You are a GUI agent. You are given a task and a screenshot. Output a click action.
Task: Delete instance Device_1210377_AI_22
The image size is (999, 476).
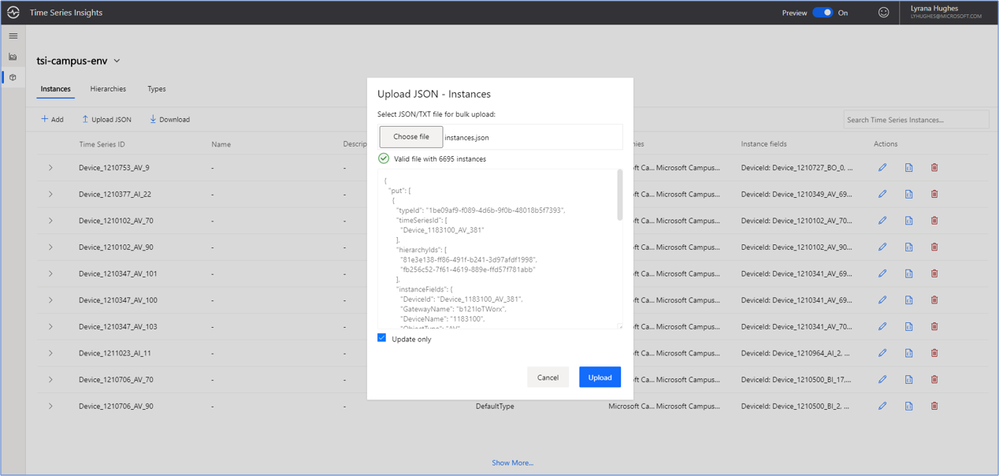click(934, 194)
